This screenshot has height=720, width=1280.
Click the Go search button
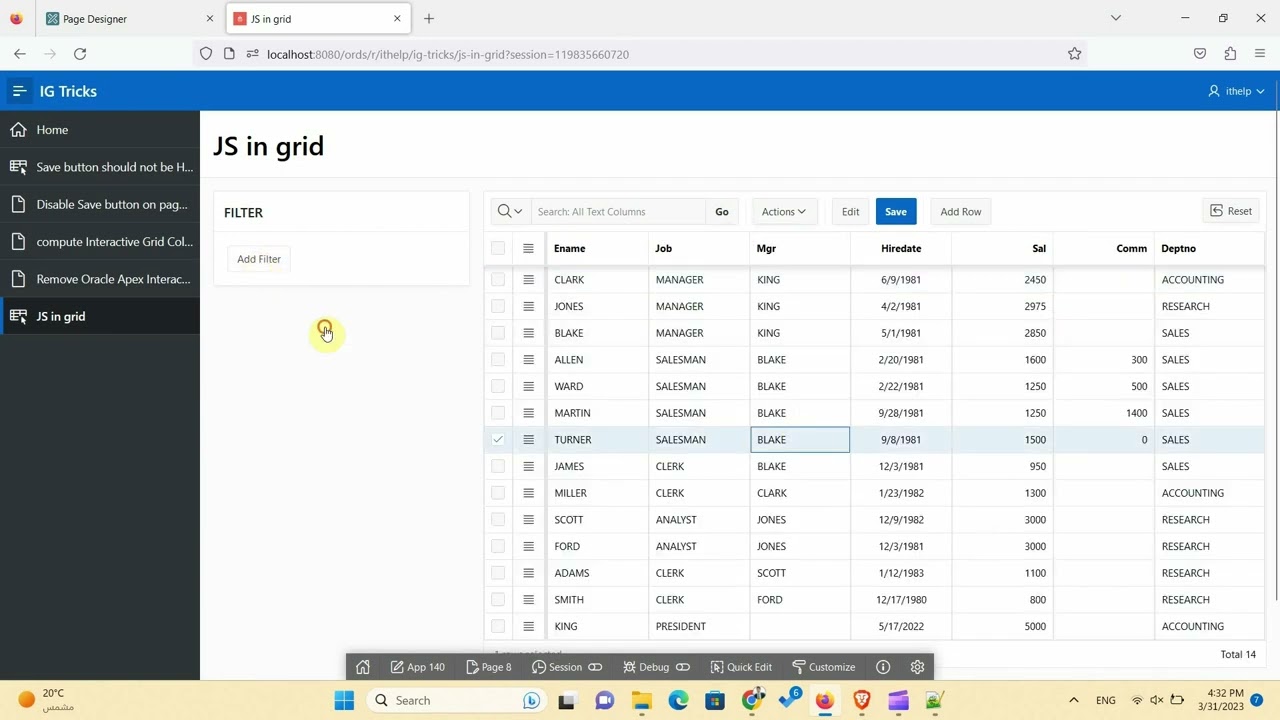(x=722, y=211)
